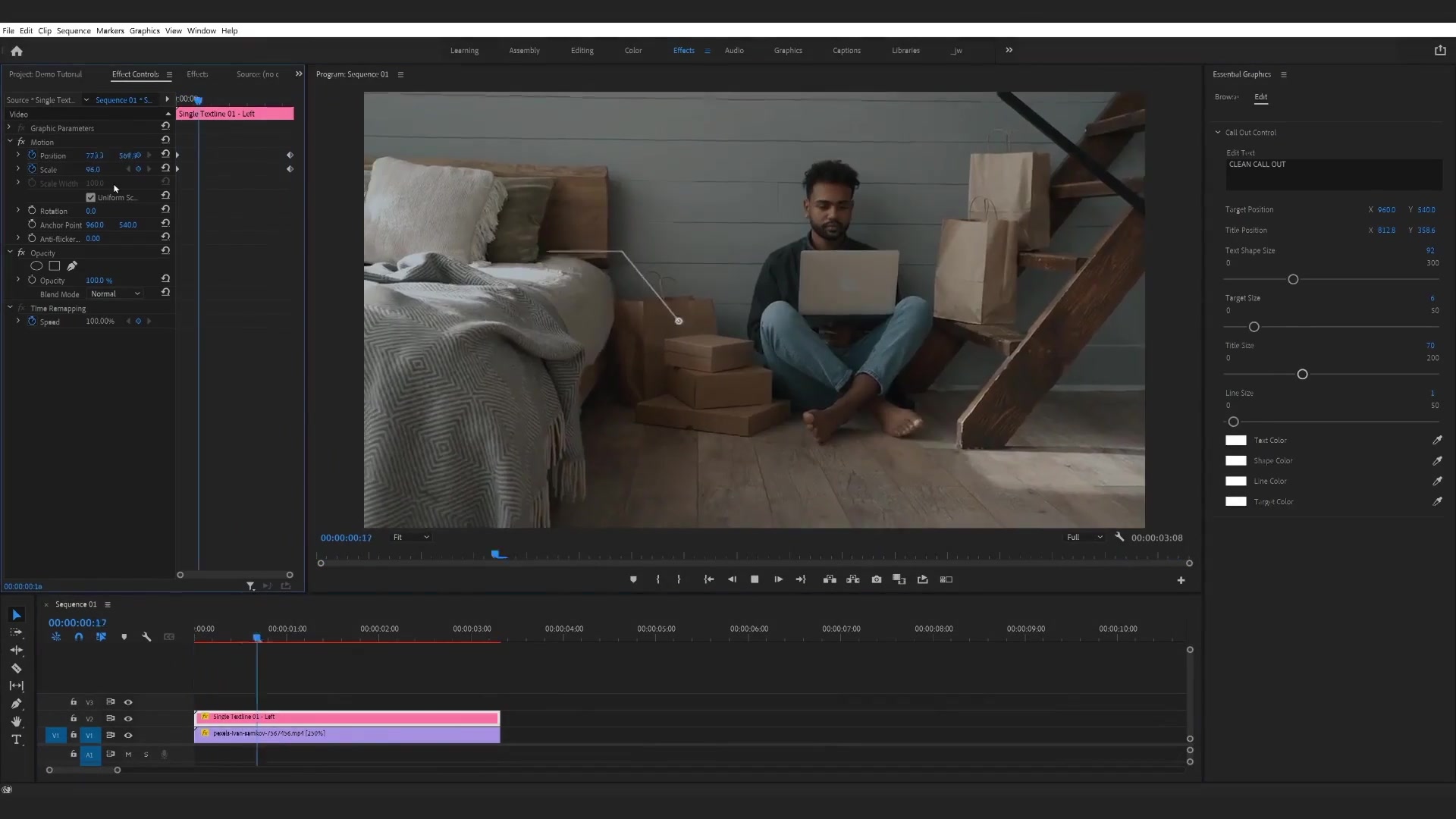
Task: Click the Extract button
Action: [853, 579]
